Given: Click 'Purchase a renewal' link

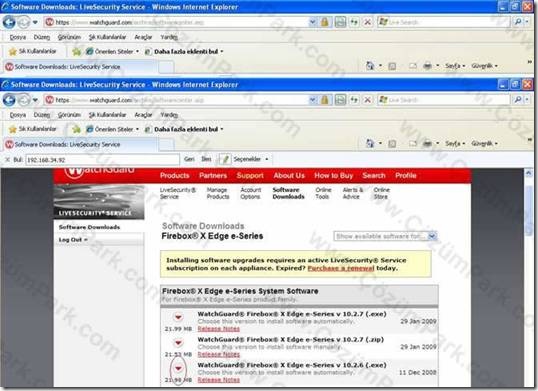Looking at the screenshot, I should click(x=341, y=268).
